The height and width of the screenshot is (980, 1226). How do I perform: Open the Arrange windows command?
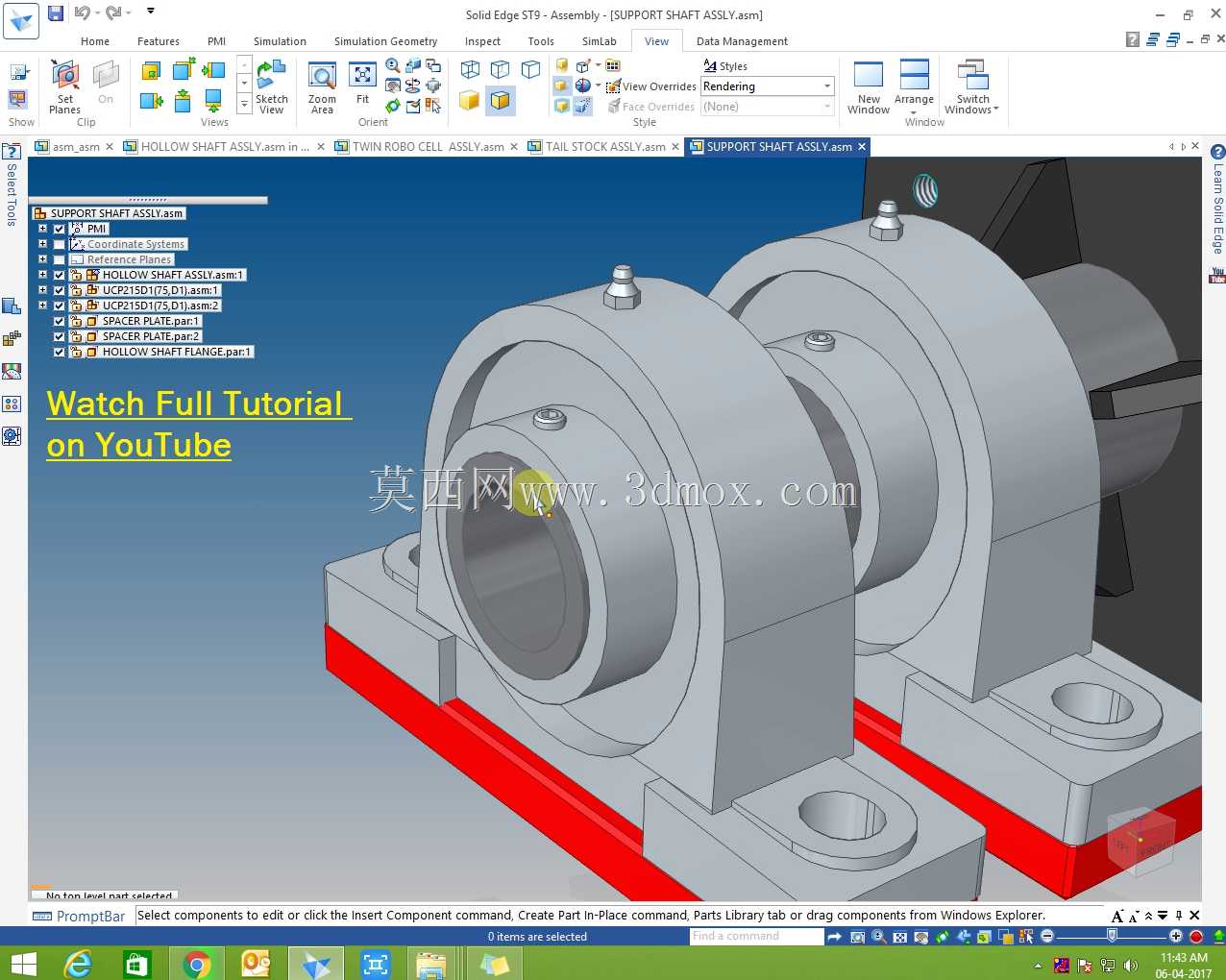click(x=914, y=86)
